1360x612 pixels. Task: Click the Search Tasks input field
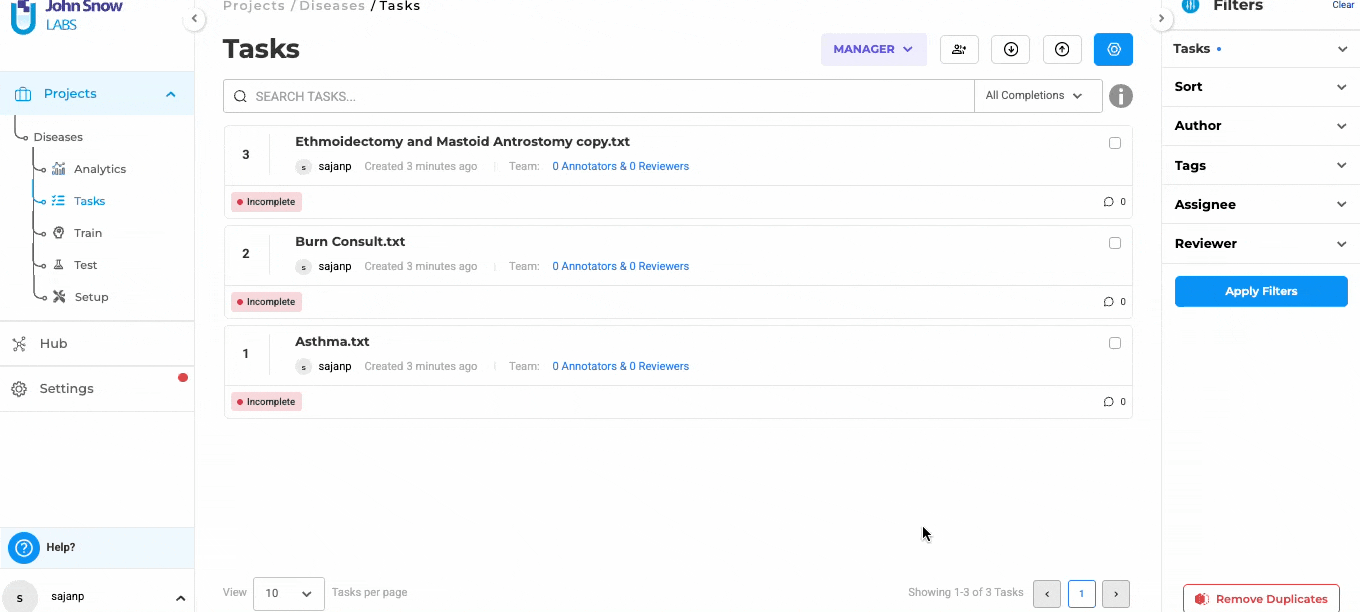coord(600,96)
